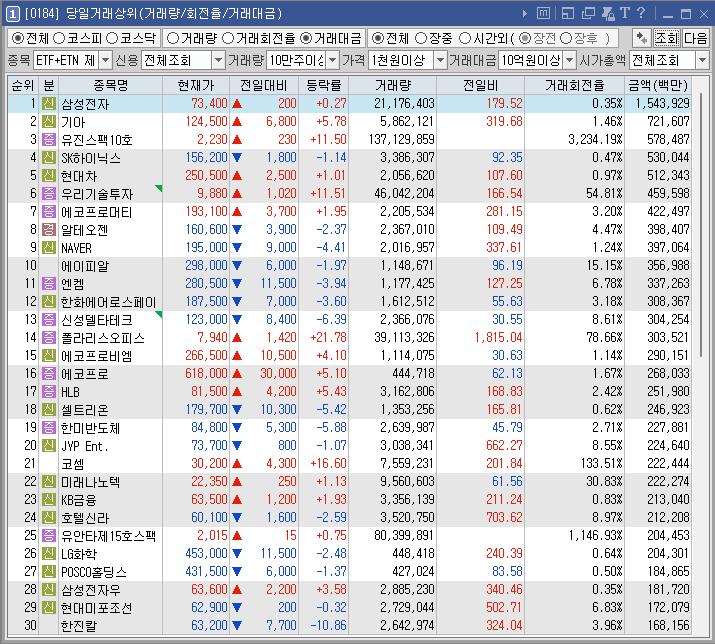This screenshot has width=715, height=644.
Task: Click the title bar play arrow icon
Action: (x=525, y=14)
